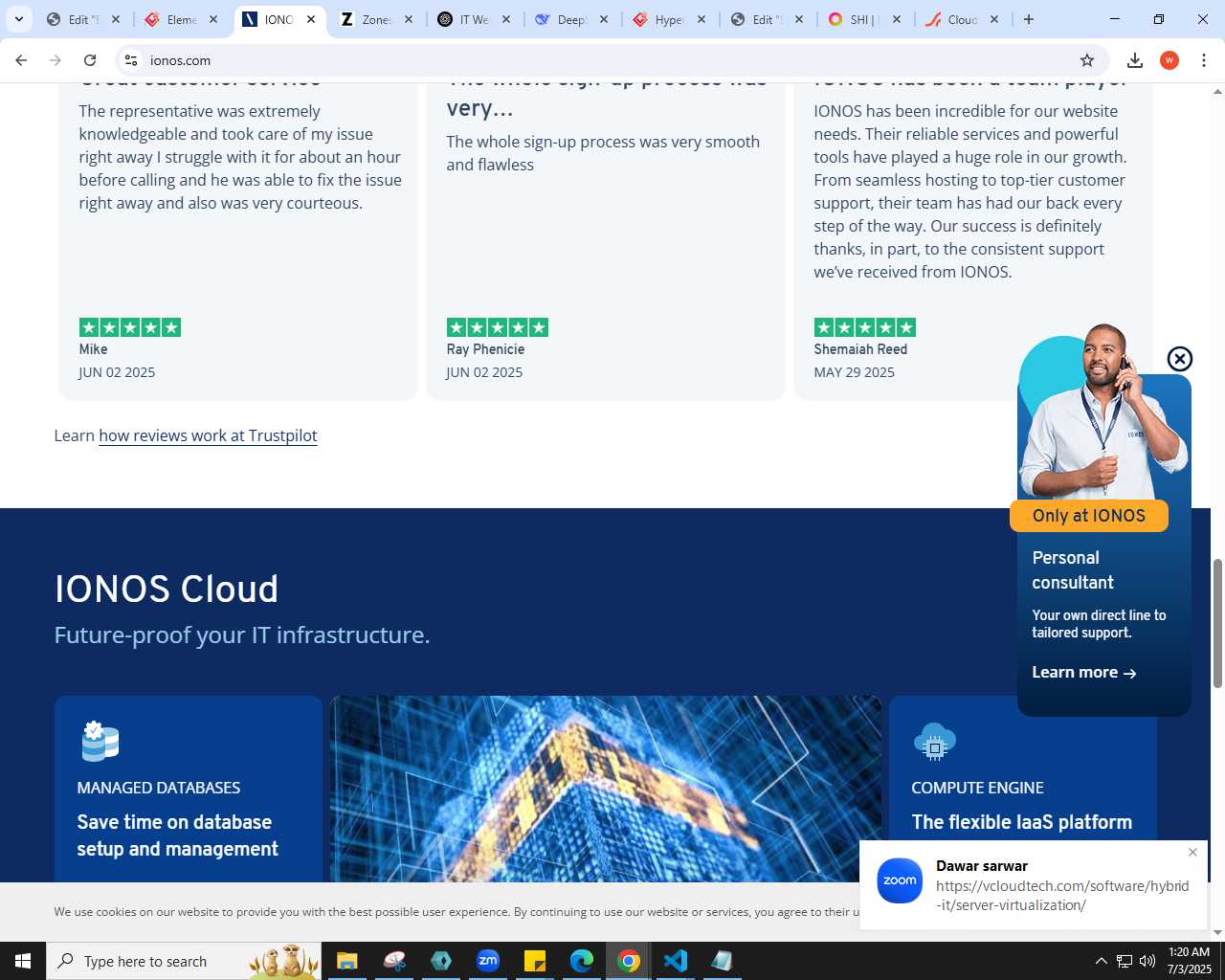The height and width of the screenshot is (980, 1225).
Task: Show hidden system tray icons
Action: click(x=1101, y=961)
